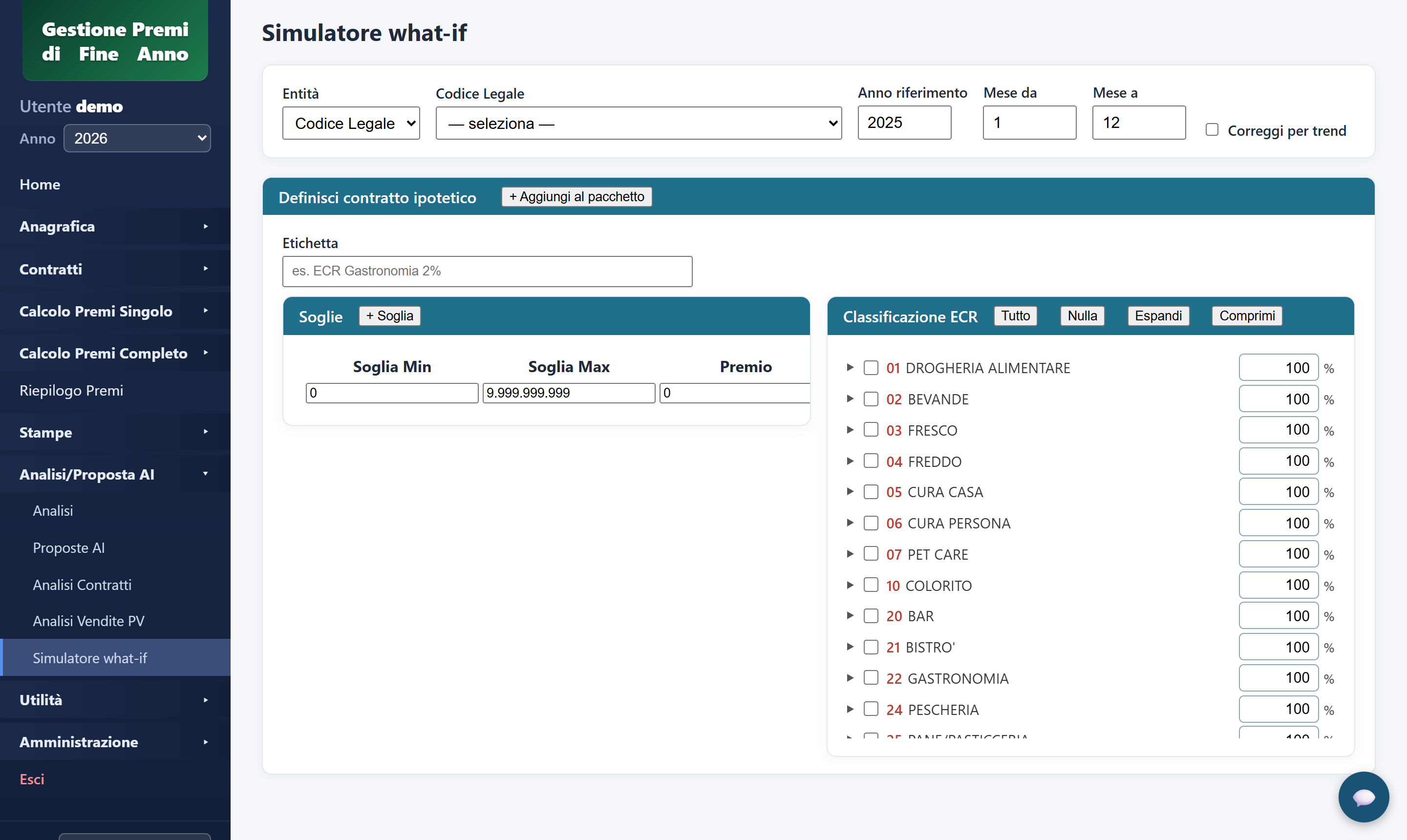Click the Premio input field

point(735,393)
